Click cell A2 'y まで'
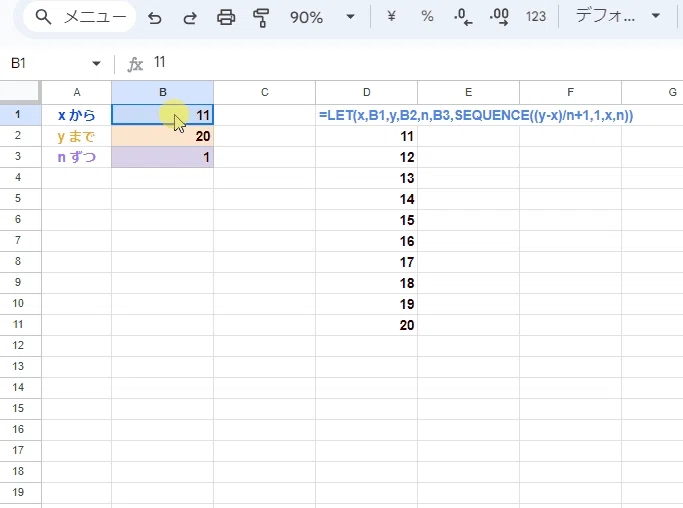The width and height of the screenshot is (683, 508). click(x=77, y=136)
